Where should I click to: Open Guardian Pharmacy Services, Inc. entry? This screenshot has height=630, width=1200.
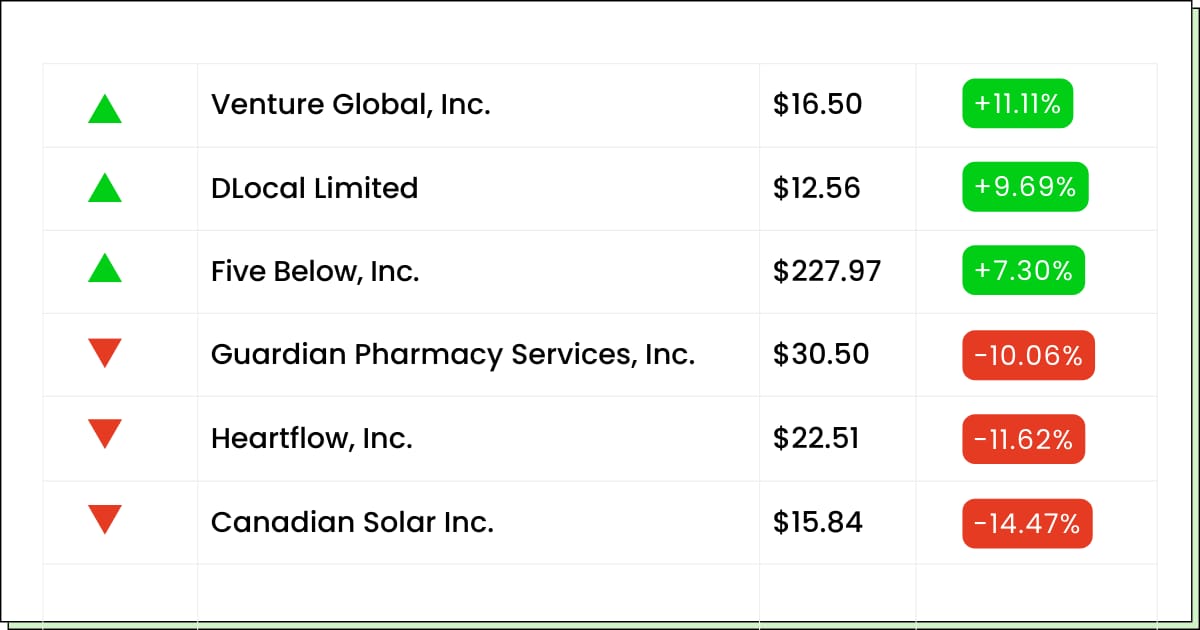coord(452,354)
